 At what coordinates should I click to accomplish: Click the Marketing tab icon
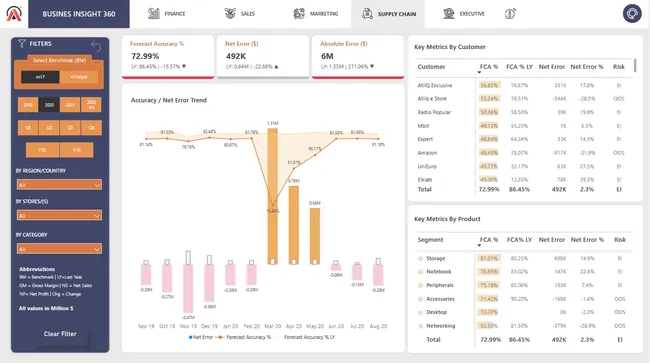pos(299,14)
